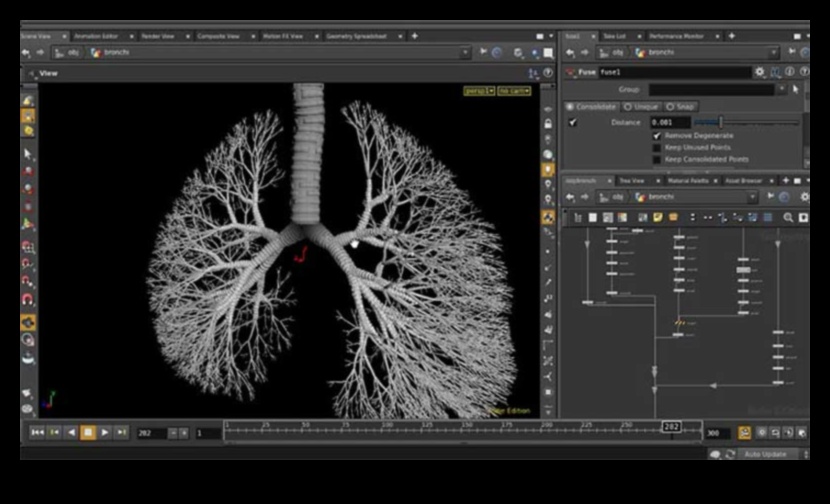
Task: Open the Fuse node gear settings menu
Action: point(760,72)
